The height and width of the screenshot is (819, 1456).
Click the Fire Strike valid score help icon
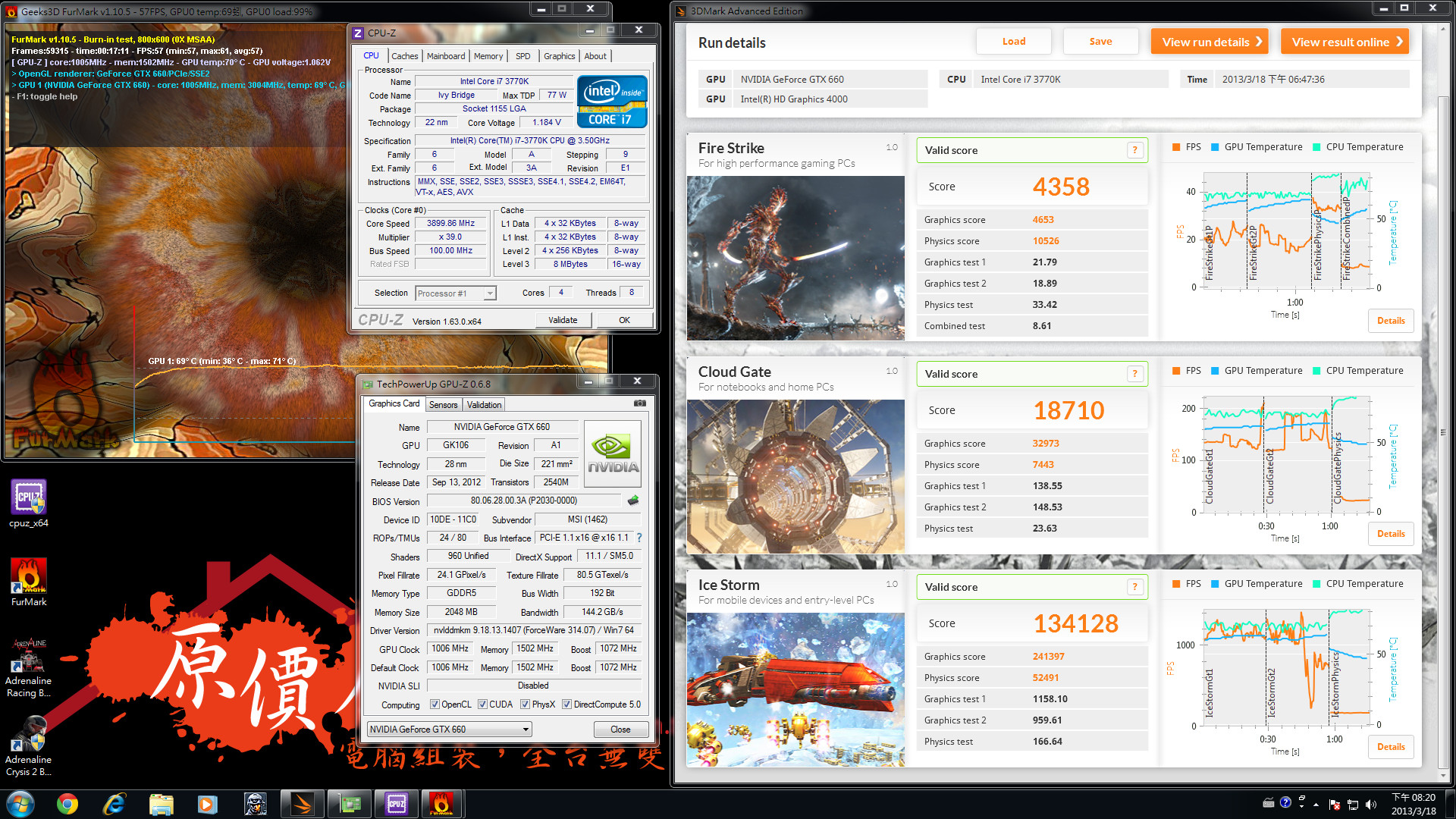click(x=1134, y=150)
